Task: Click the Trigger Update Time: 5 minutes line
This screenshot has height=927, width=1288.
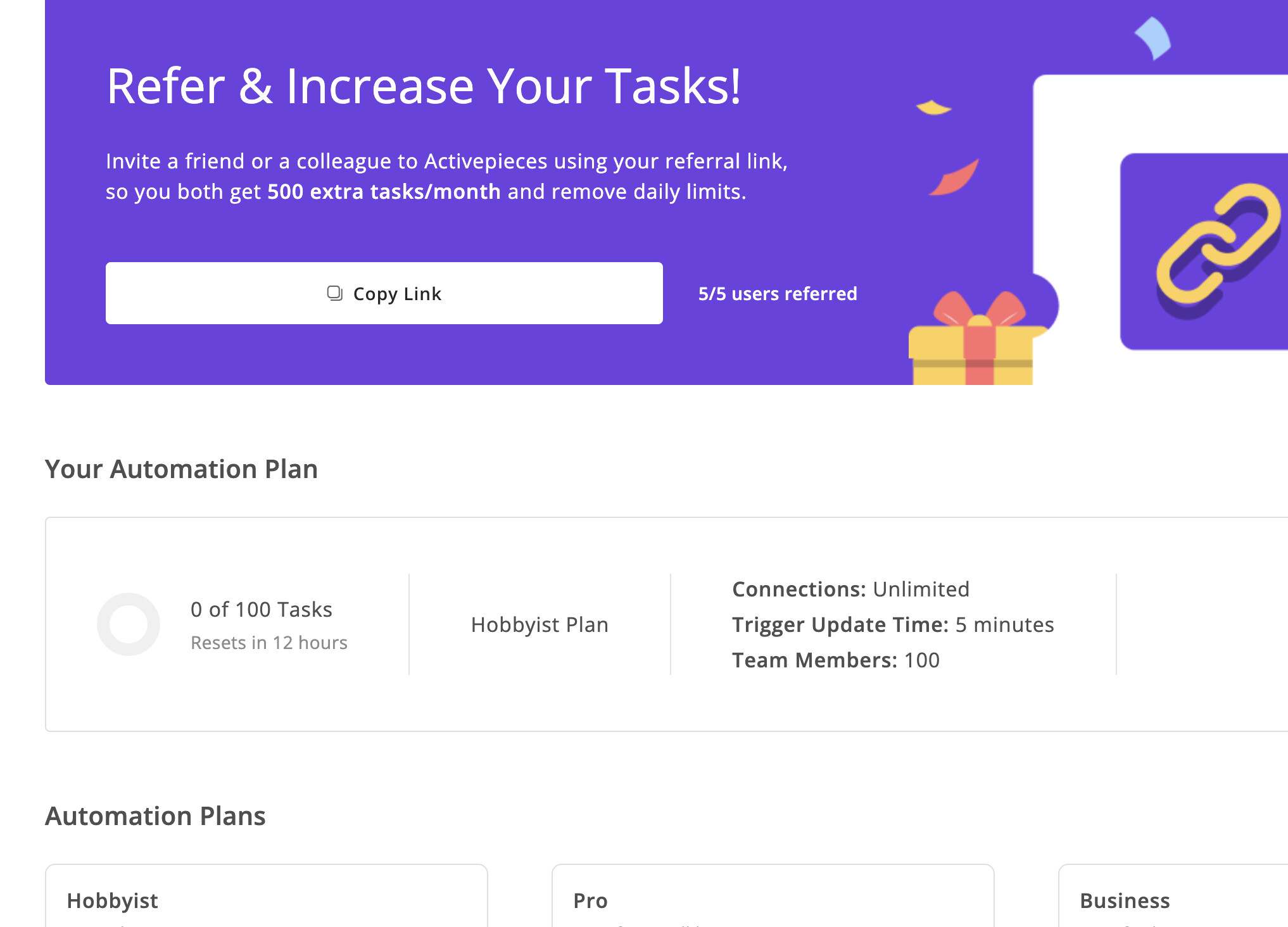Action: coord(893,625)
